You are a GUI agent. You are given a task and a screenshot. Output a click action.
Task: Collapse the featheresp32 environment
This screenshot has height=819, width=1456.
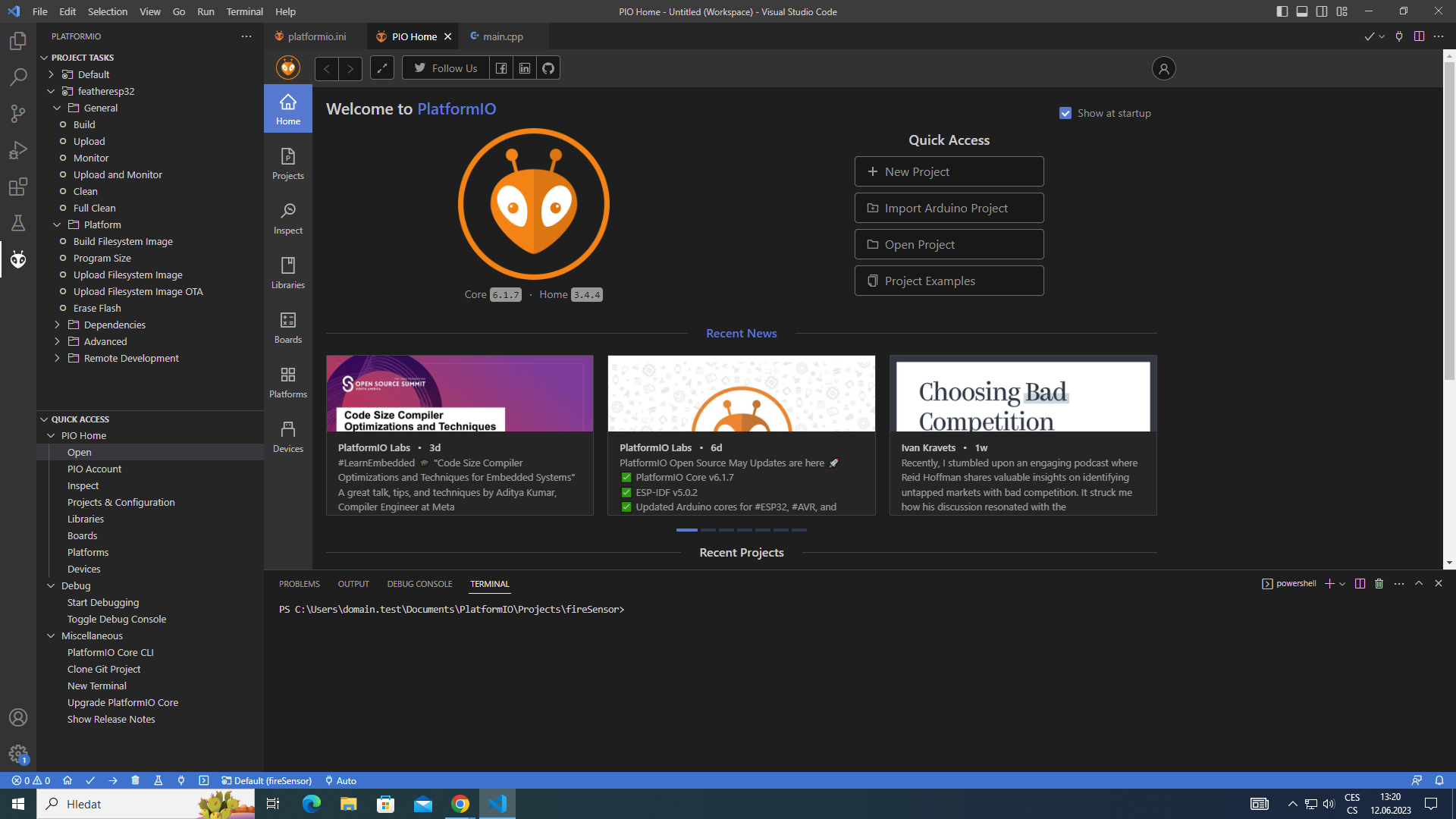click(52, 91)
